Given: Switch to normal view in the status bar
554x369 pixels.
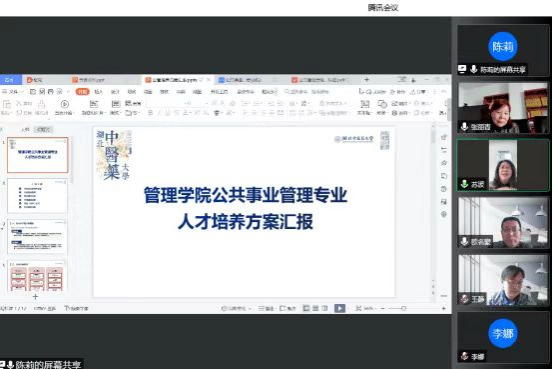Looking at the screenshot, I should click(306, 308).
